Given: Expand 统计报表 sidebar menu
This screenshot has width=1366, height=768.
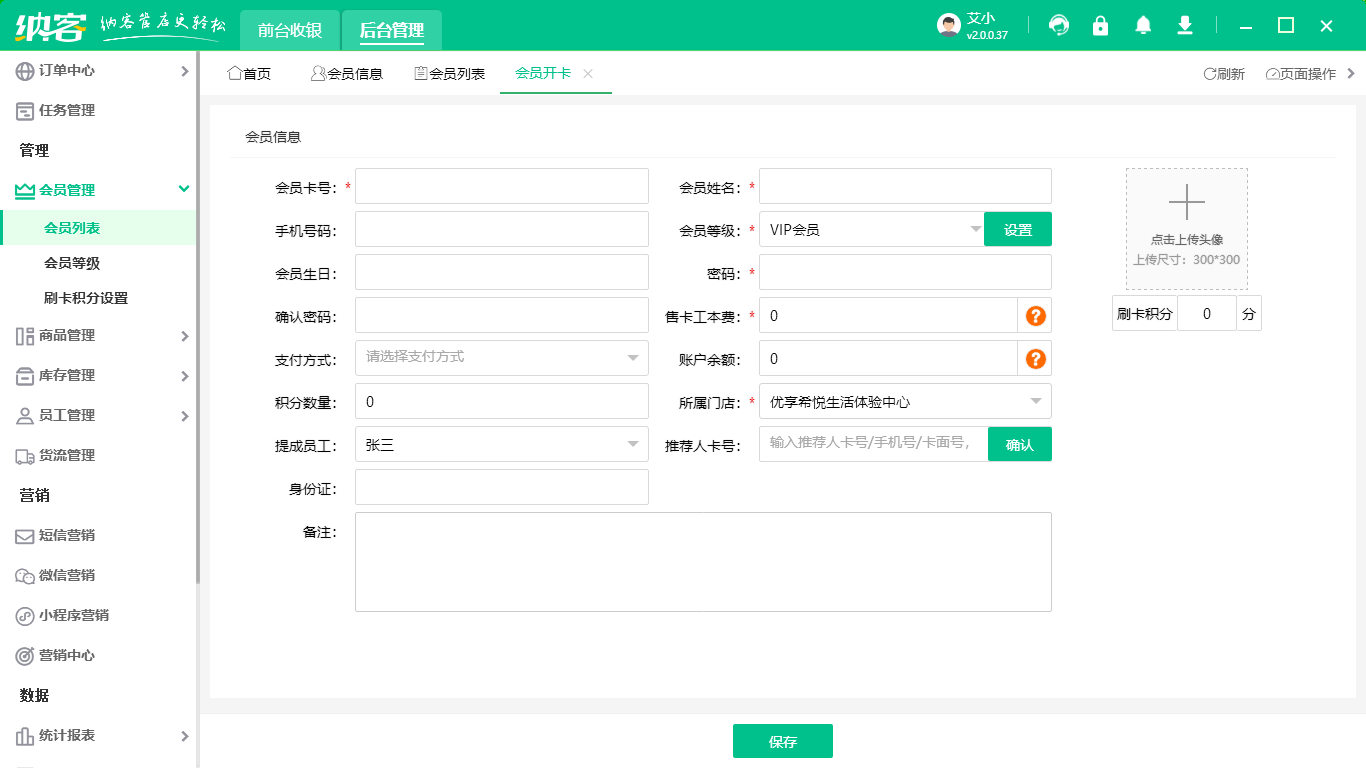Looking at the screenshot, I should point(98,736).
